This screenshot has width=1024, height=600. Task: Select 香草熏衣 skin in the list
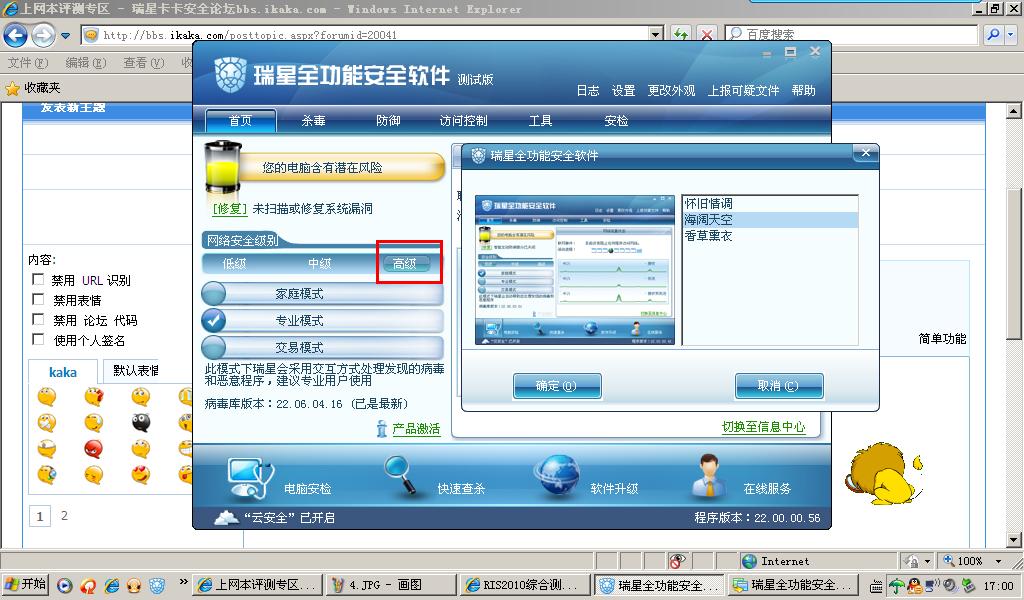[x=769, y=236]
